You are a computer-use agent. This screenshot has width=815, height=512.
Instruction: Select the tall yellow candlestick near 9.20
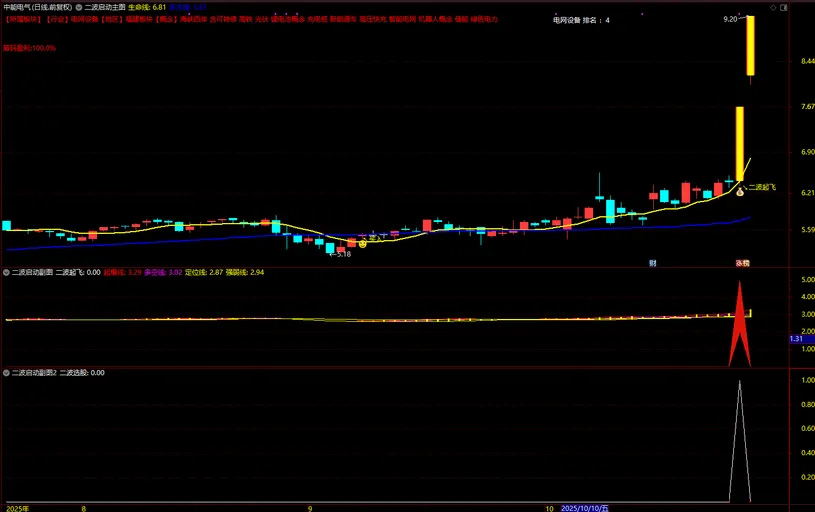750,45
